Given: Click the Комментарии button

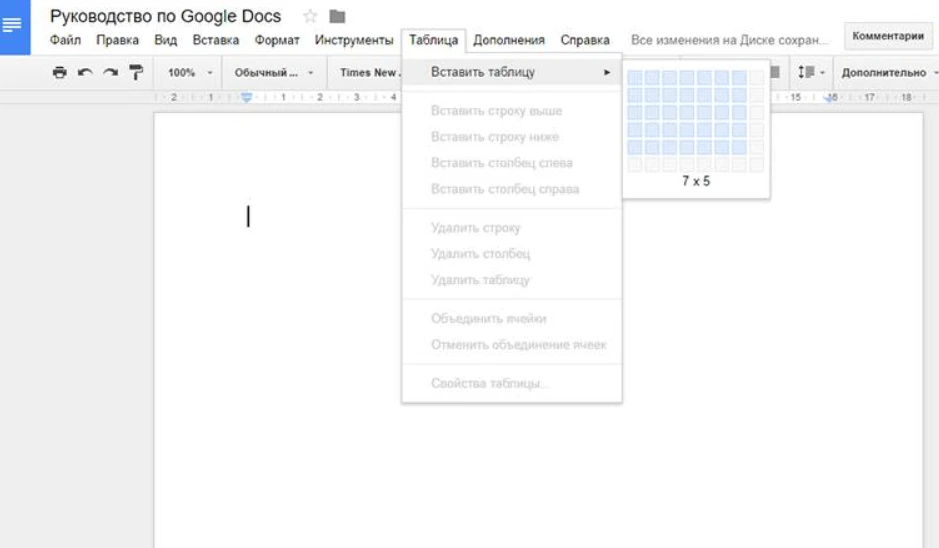Looking at the screenshot, I should pos(888,36).
